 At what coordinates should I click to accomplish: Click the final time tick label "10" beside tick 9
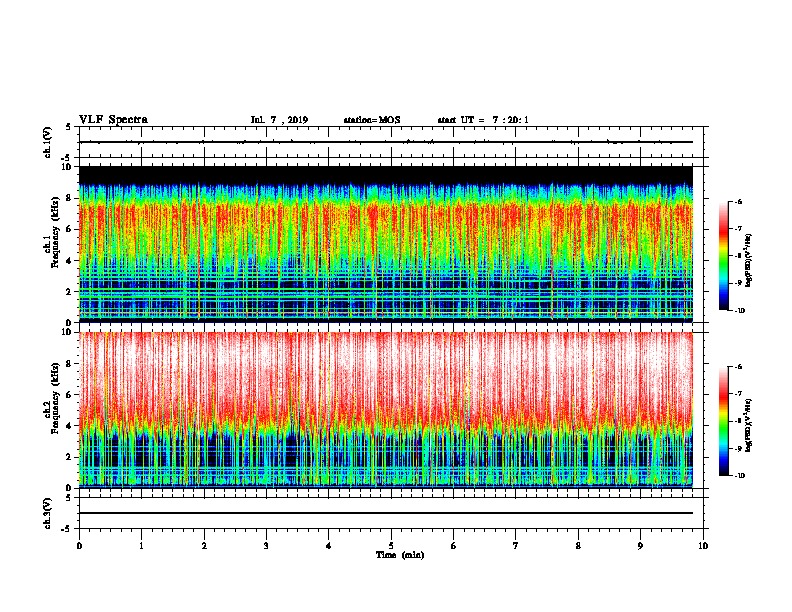click(x=703, y=546)
